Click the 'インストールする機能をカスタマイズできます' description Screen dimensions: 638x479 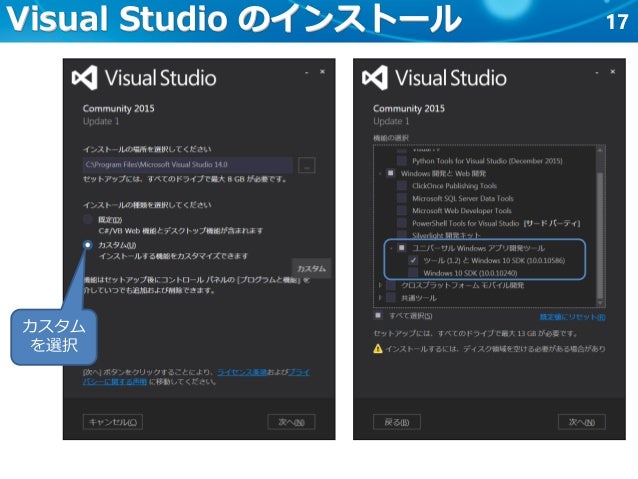173,256
